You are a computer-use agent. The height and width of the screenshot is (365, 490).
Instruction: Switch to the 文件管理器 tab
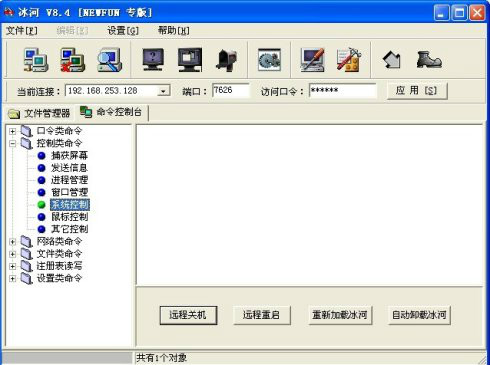39,113
